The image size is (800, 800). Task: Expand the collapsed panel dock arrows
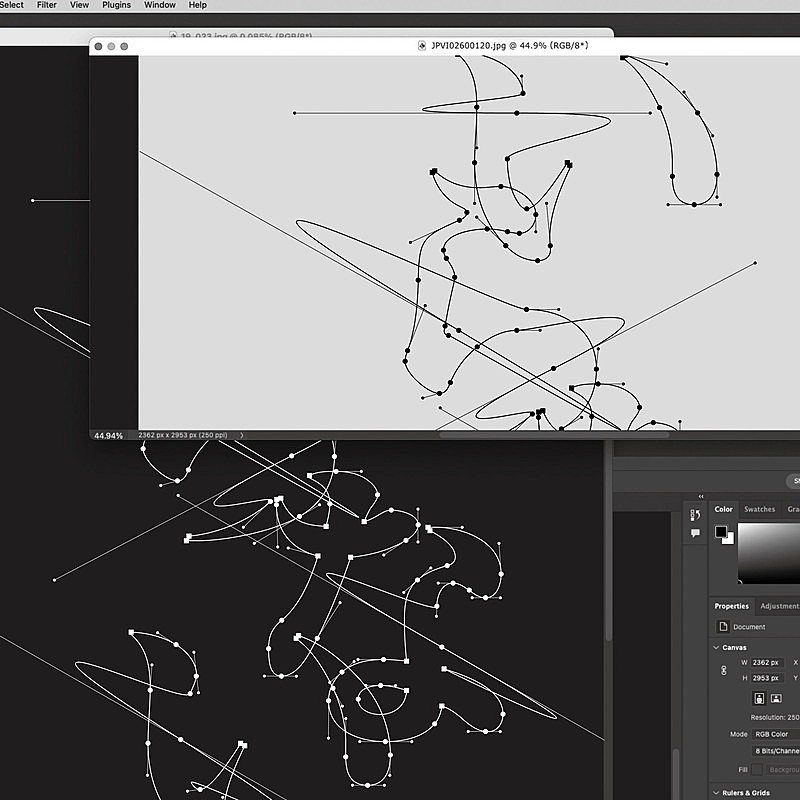pyautogui.click(x=701, y=496)
